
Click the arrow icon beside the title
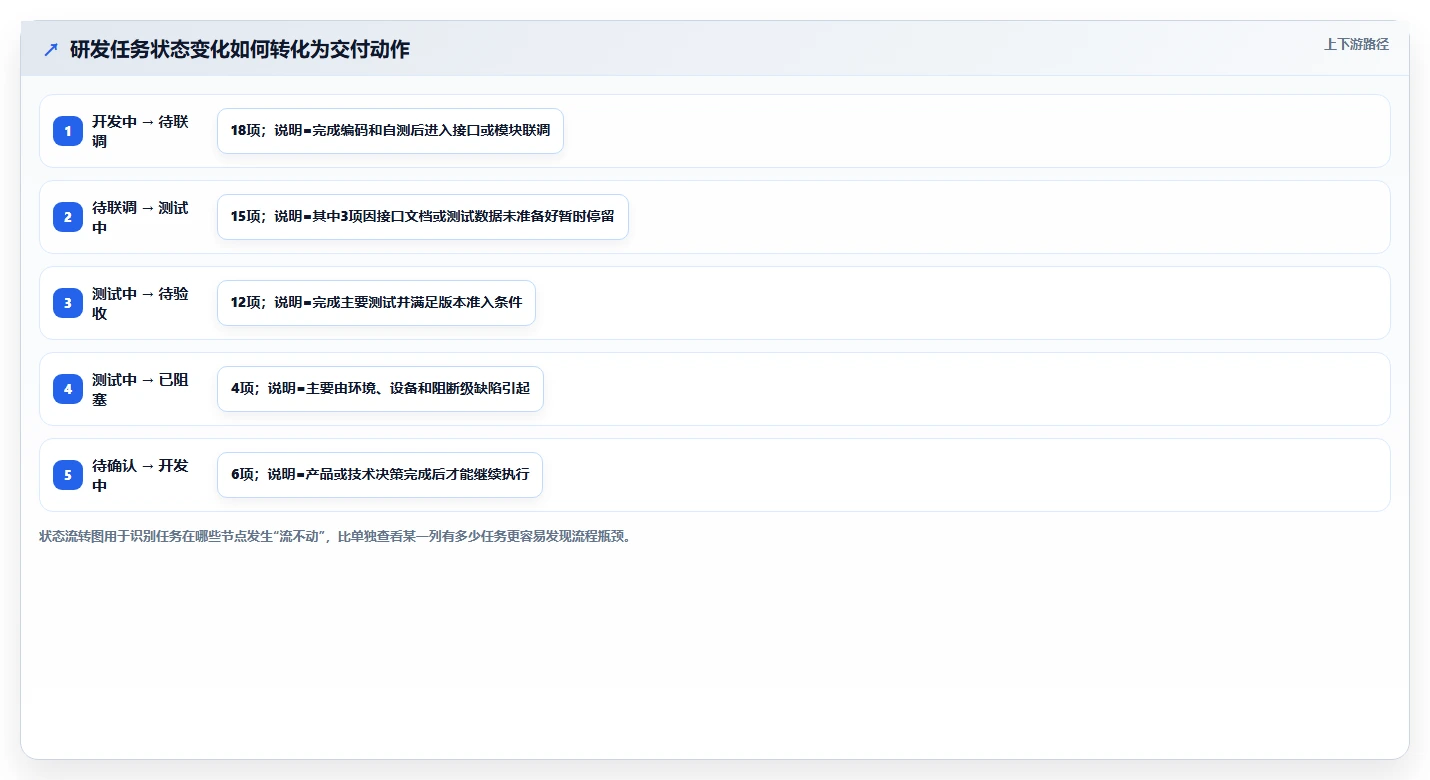point(51,49)
